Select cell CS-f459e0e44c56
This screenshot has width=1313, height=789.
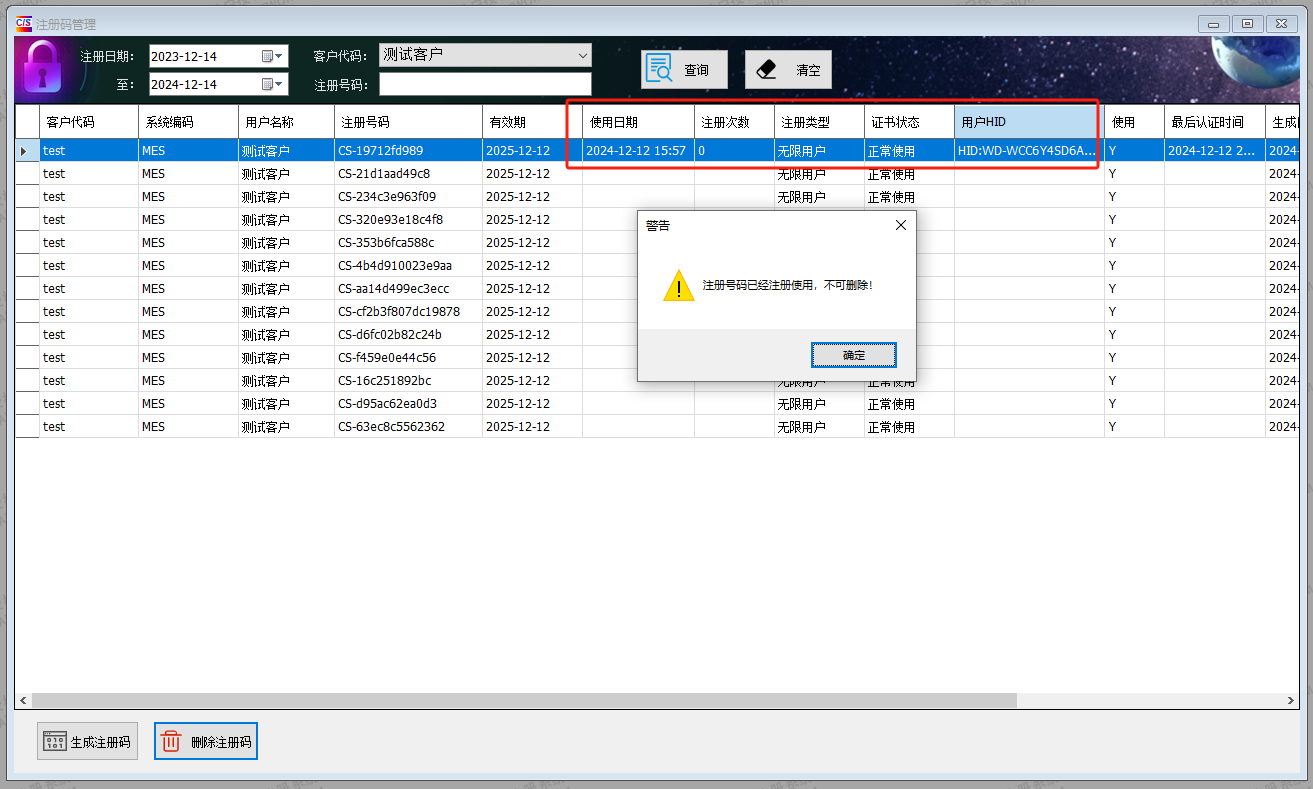408,358
